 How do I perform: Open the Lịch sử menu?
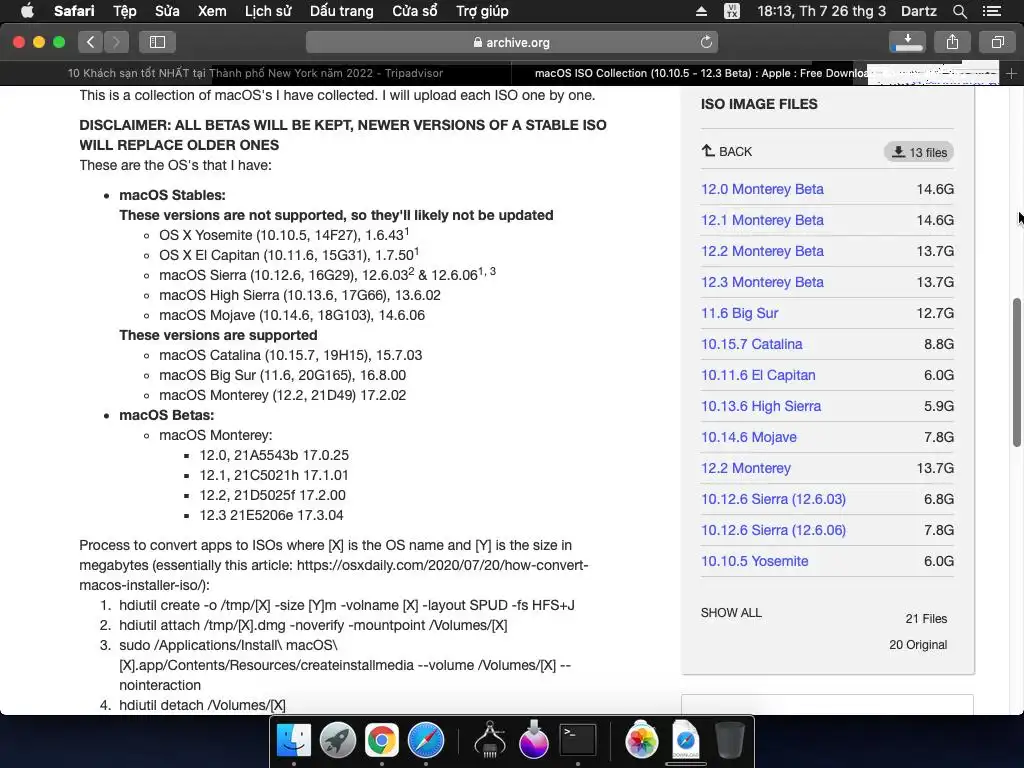268,11
